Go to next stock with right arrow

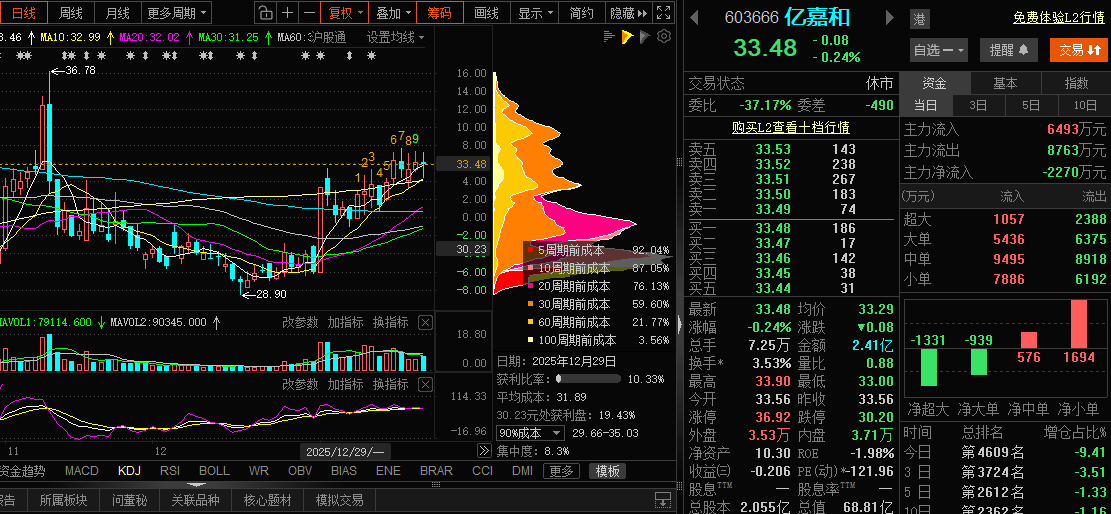point(889,18)
